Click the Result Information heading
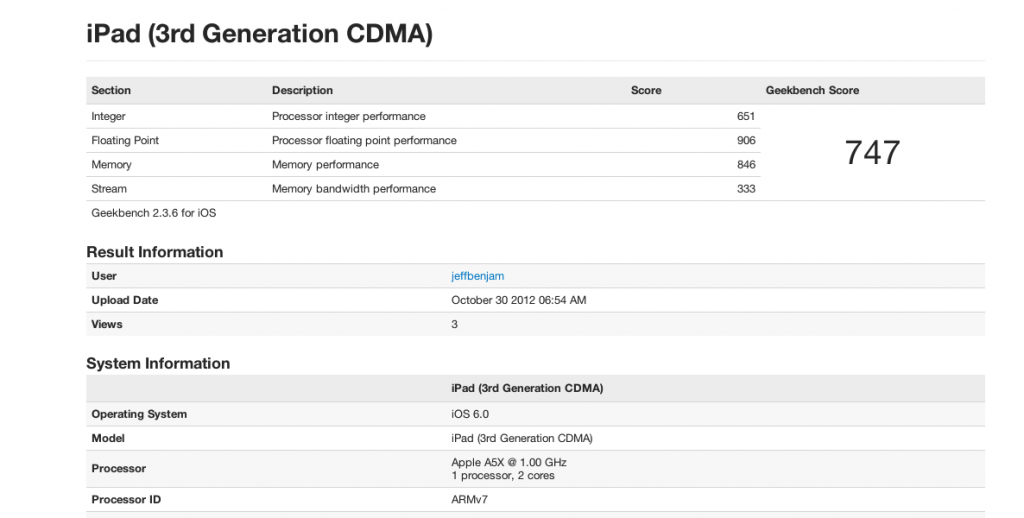 [154, 252]
